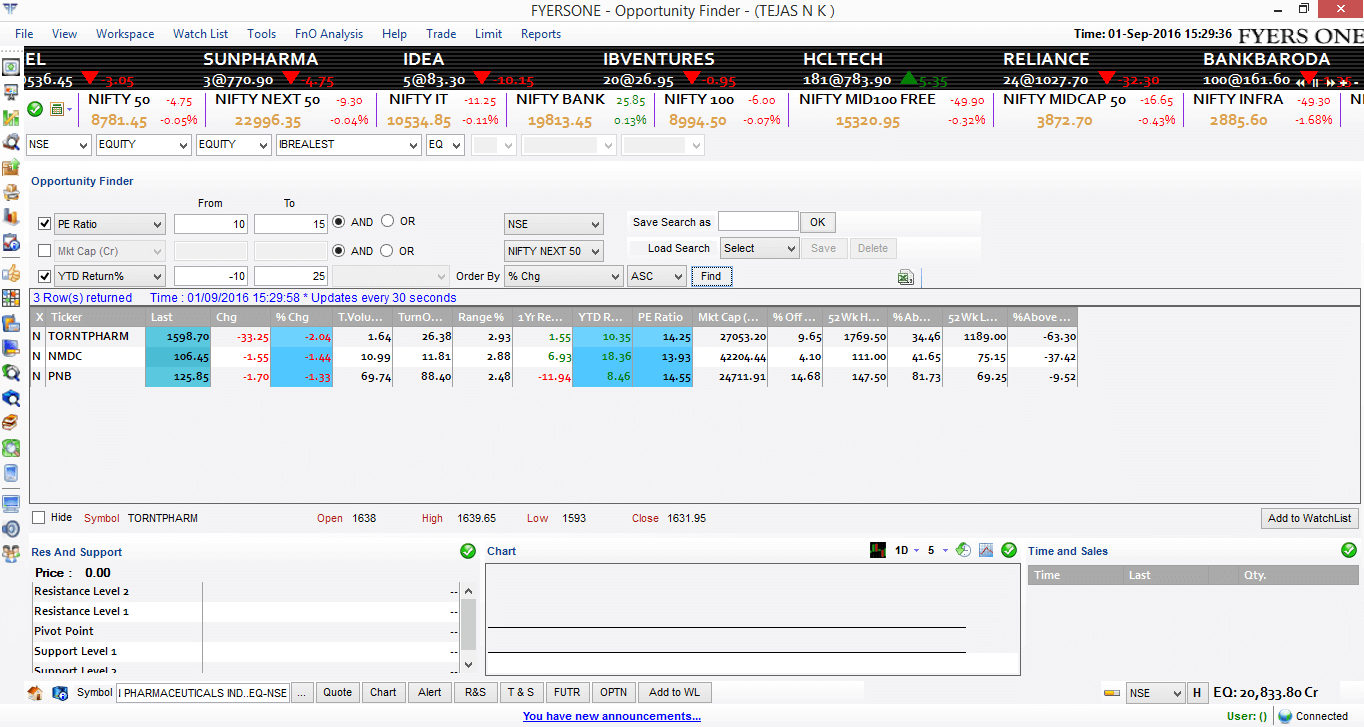1364x727 pixels.
Task: Open the EQ series dropdown
Action: pos(445,145)
